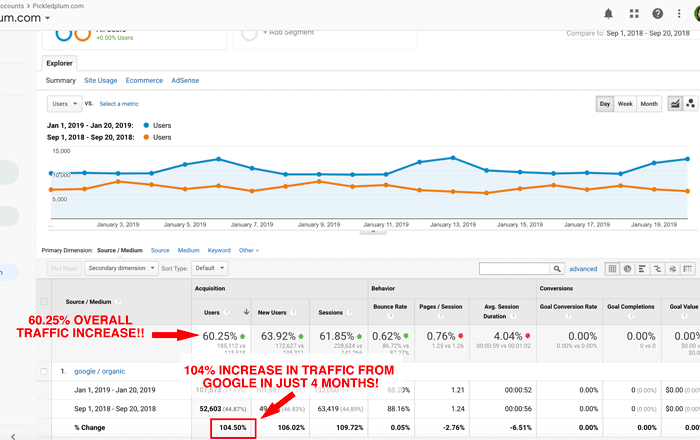The height and width of the screenshot is (440, 700).
Task: Switch to the Explorer tab
Action: [x=59, y=63]
